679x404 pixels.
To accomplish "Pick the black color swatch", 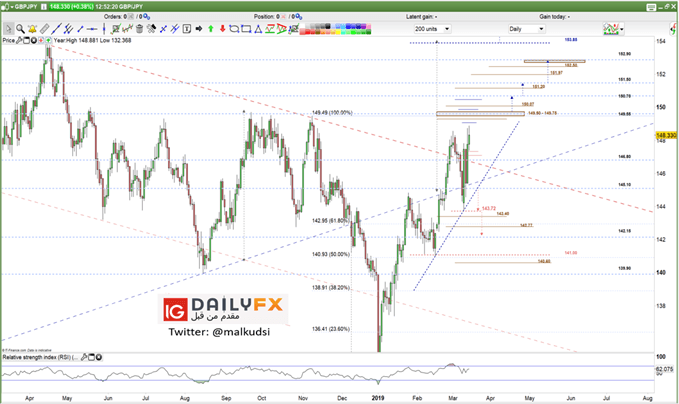I will [x=327, y=27].
